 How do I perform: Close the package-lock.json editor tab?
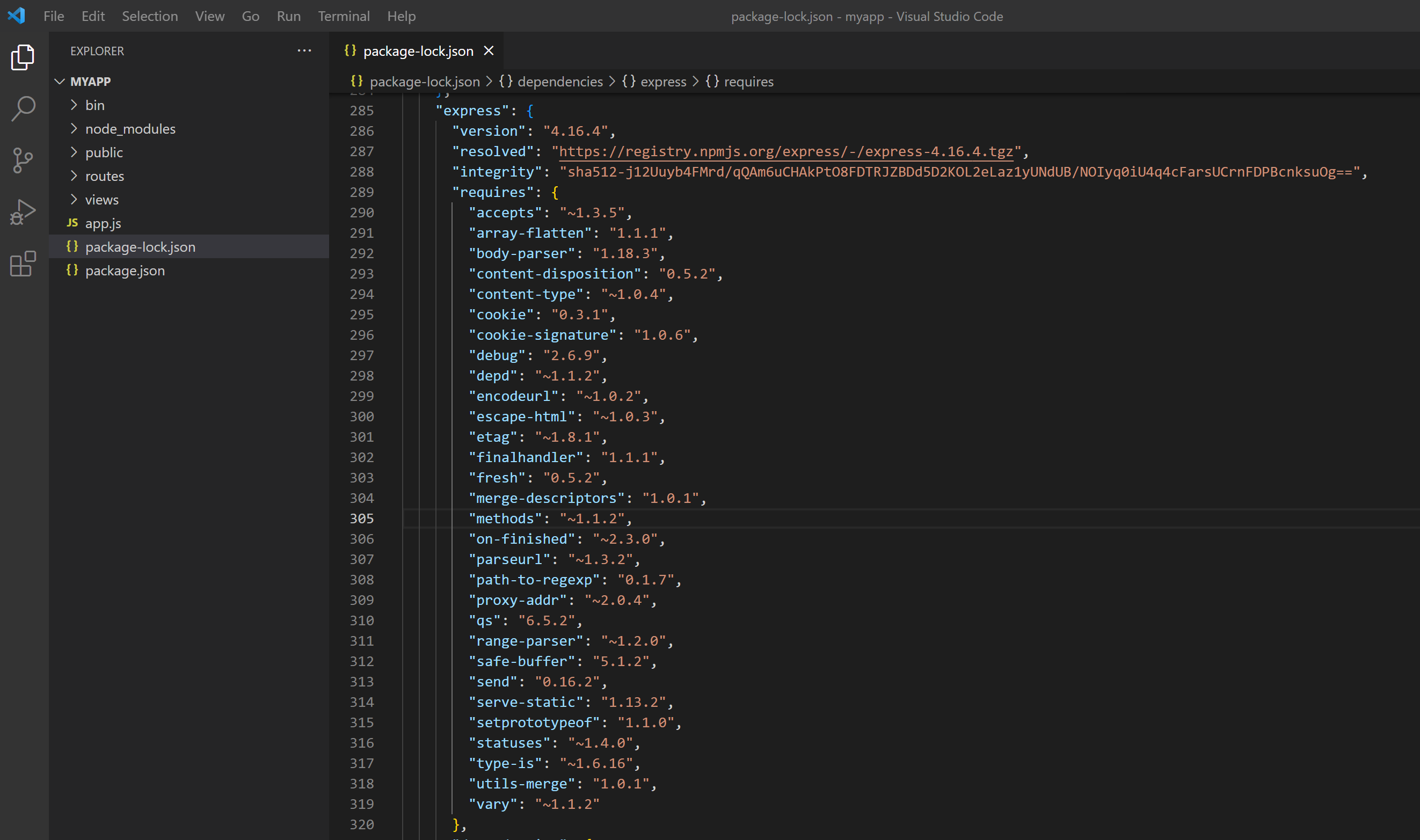tap(489, 51)
